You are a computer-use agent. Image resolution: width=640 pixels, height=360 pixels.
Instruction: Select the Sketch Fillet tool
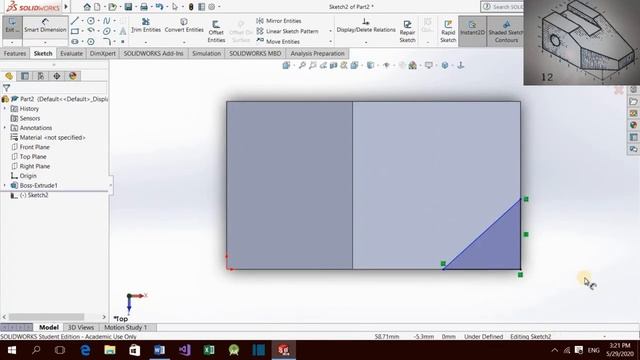(x=107, y=41)
